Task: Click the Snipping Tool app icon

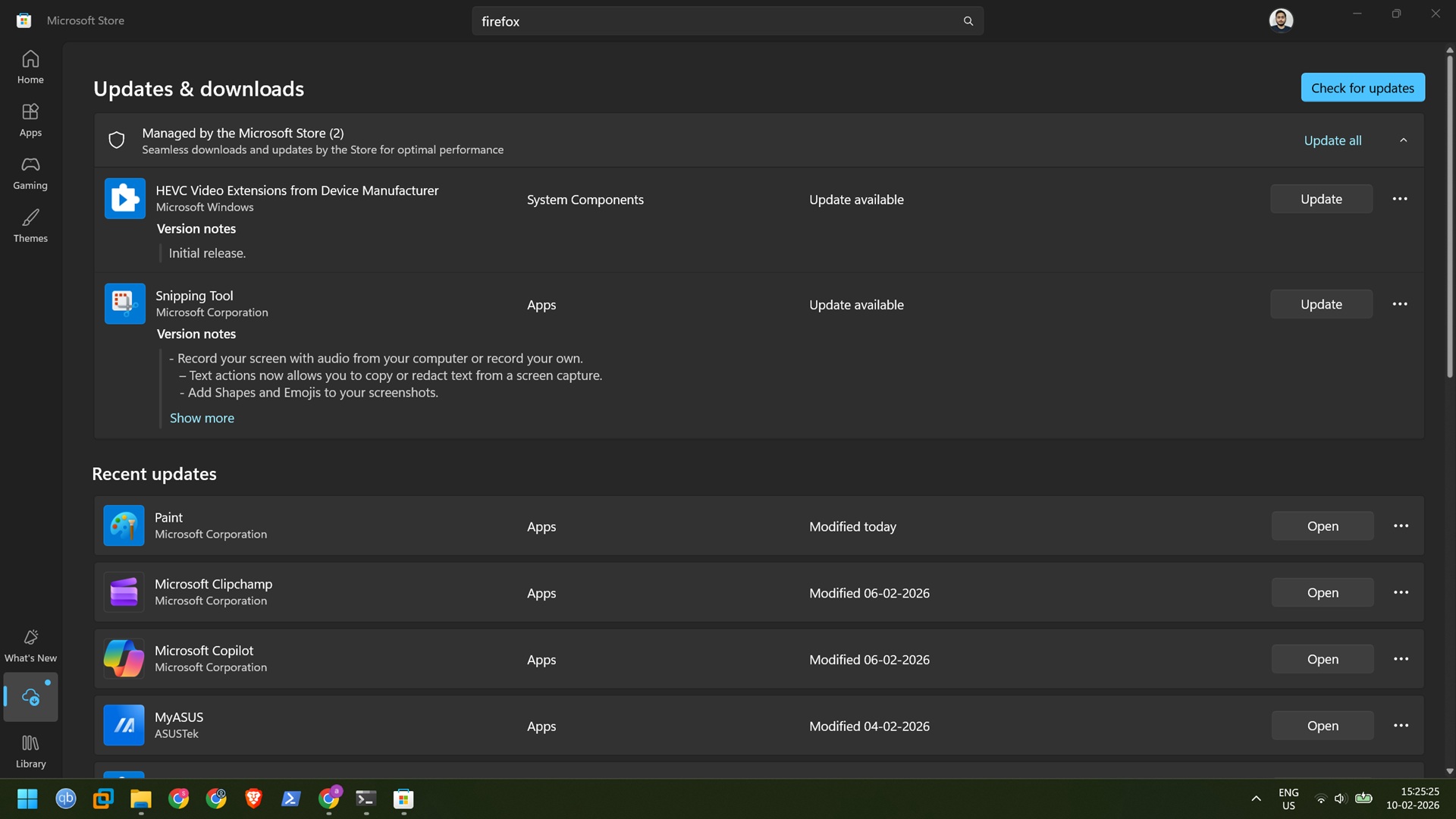Action: tap(124, 303)
